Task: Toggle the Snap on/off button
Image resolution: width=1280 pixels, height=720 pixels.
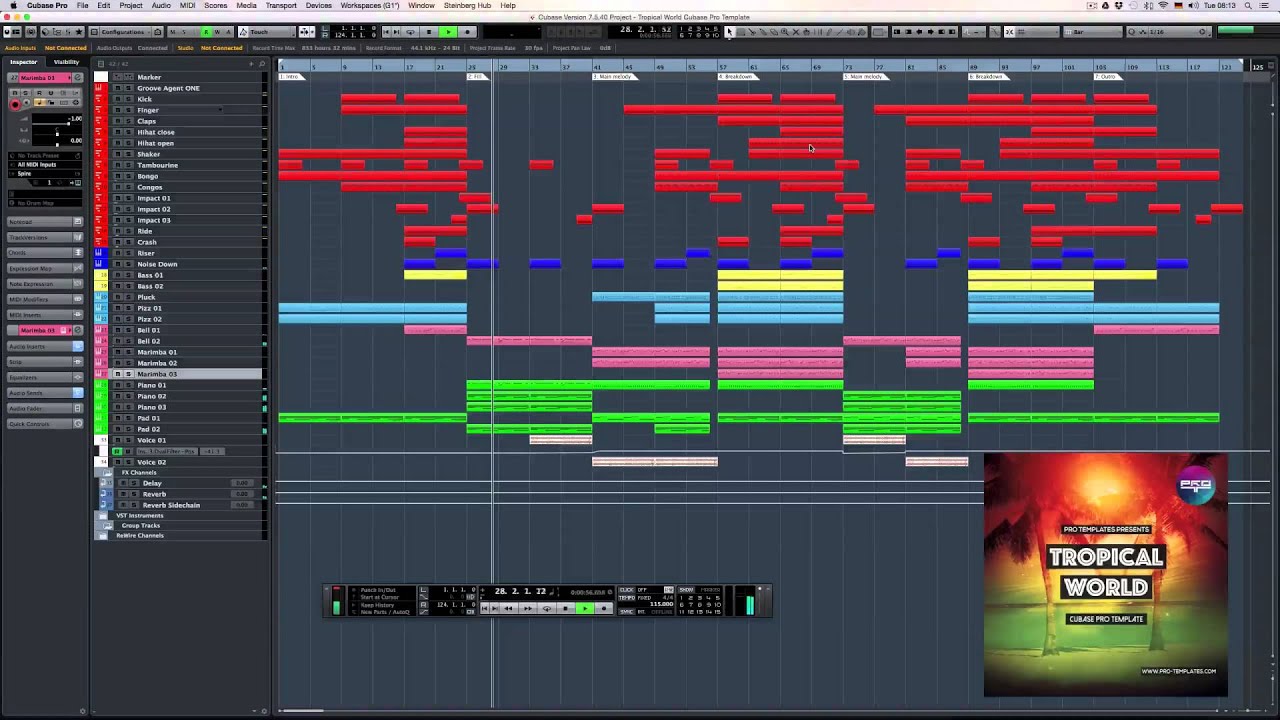Action: 1009,32
